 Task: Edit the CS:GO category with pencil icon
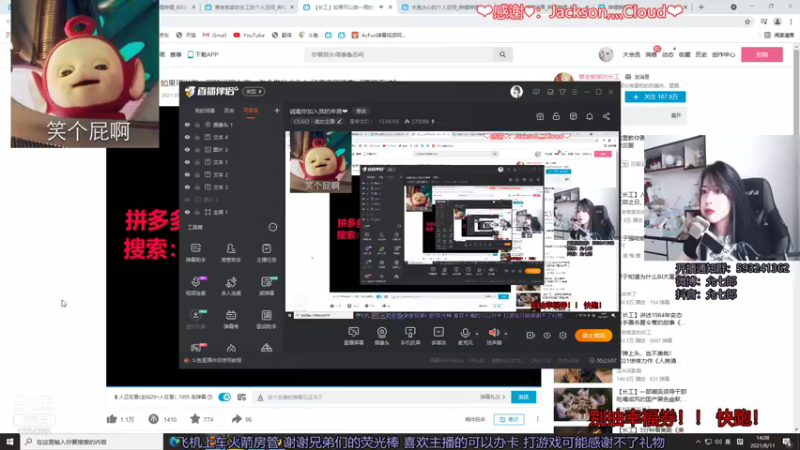point(340,121)
